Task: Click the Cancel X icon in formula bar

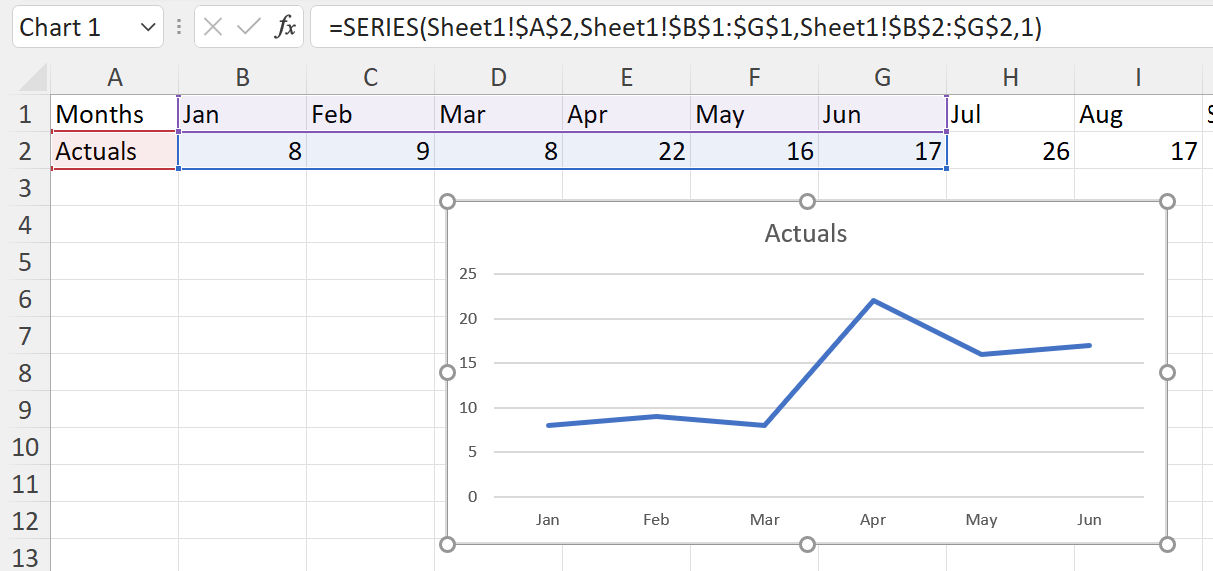Action: pyautogui.click(x=213, y=27)
